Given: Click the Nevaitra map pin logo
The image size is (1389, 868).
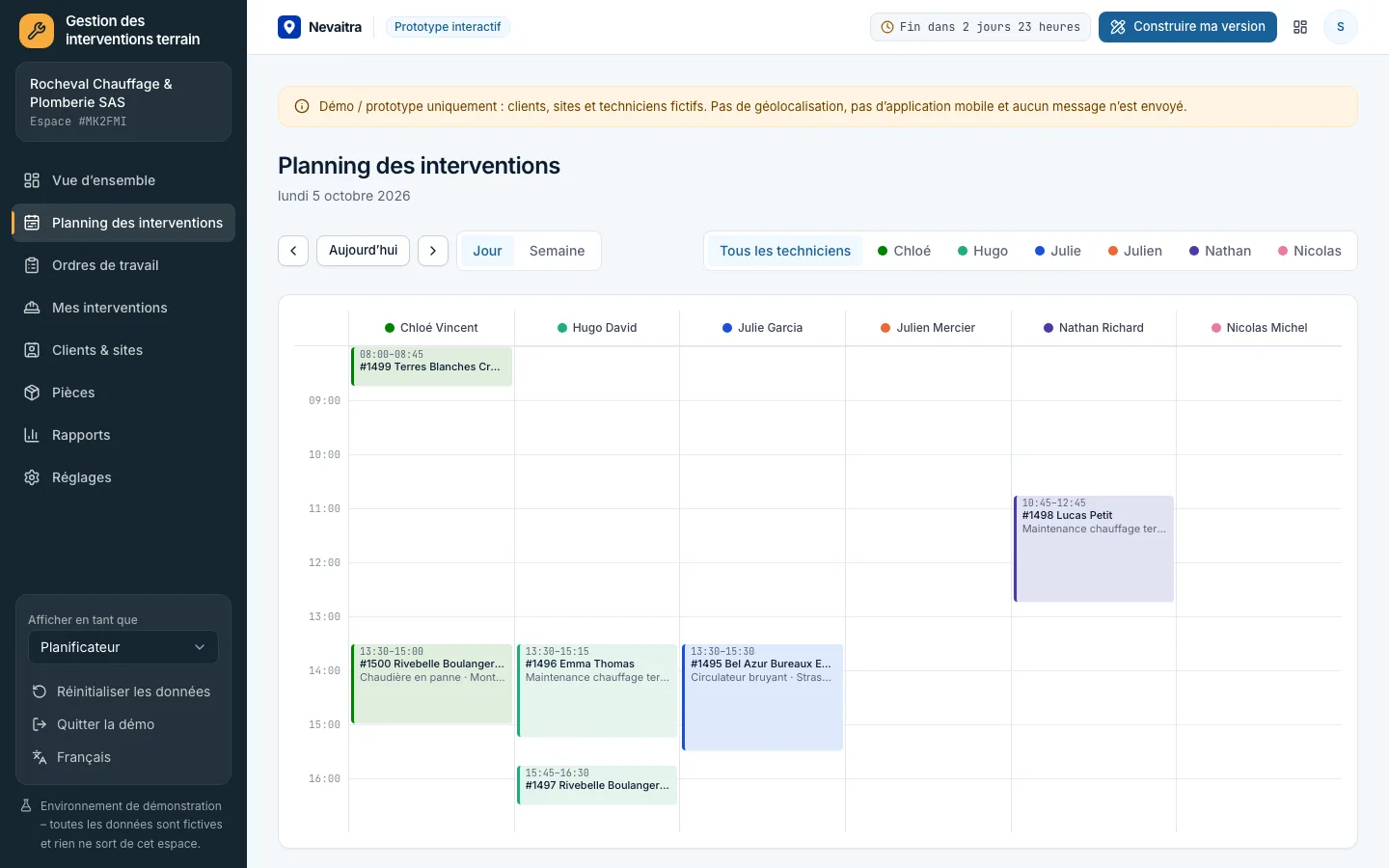Looking at the screenshot, I should [289, 27].
